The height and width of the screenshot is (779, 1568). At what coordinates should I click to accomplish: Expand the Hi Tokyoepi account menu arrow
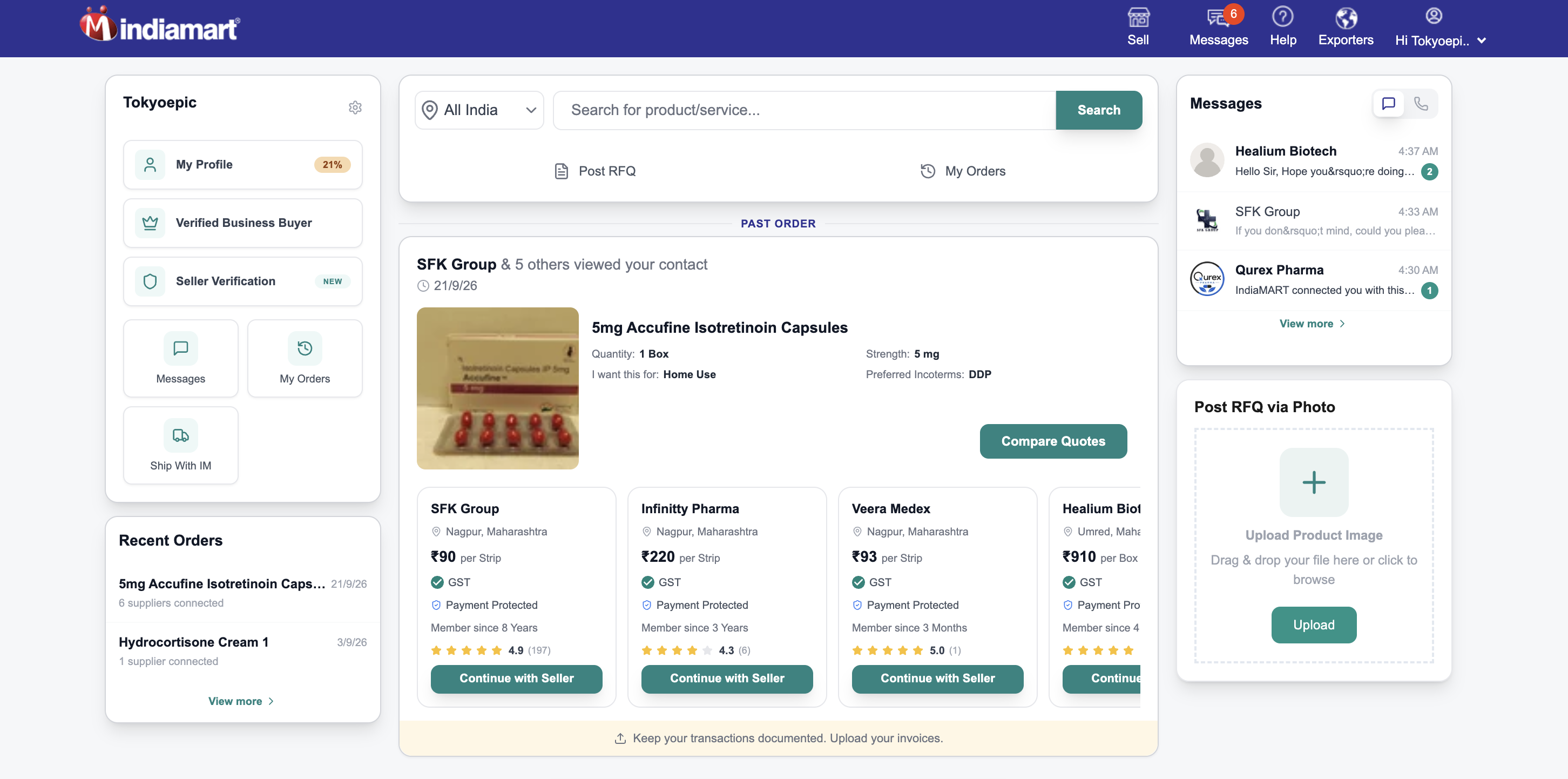pos(1482,41)
